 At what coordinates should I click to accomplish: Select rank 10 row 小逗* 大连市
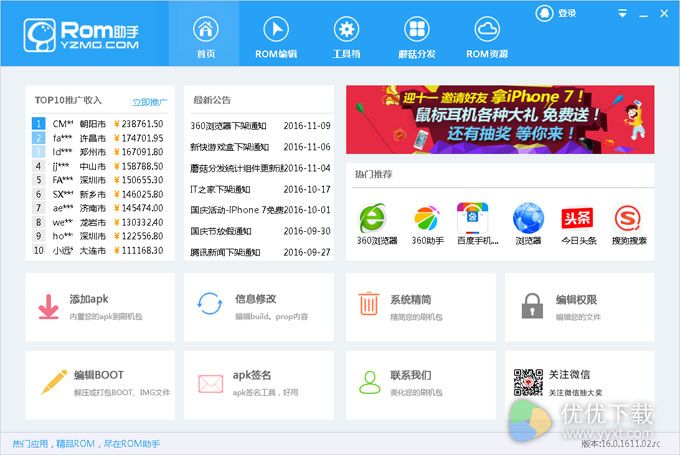click(98, 250)
